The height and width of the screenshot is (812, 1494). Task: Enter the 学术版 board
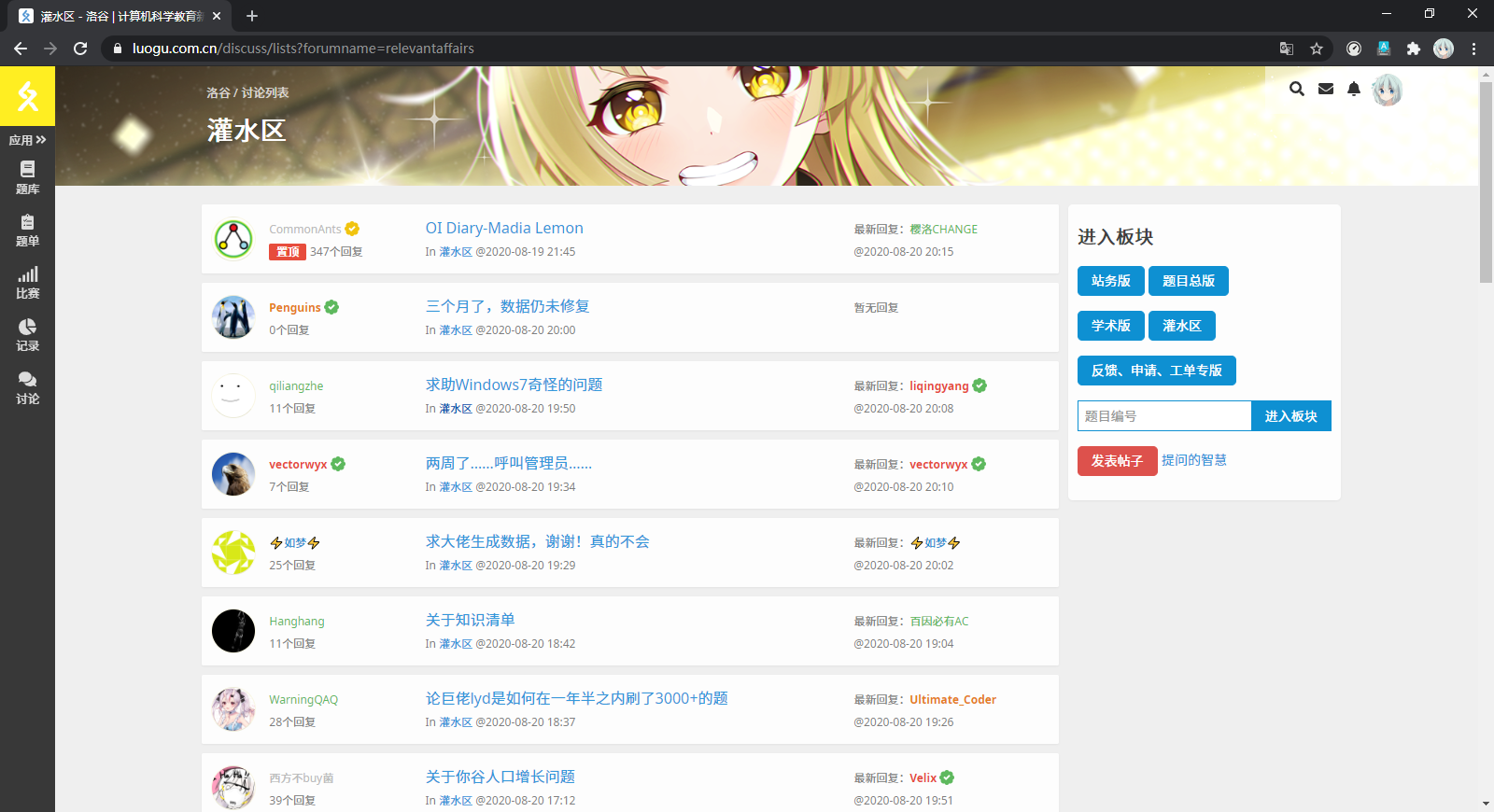pyautogui.click(x=1111, y=326)
